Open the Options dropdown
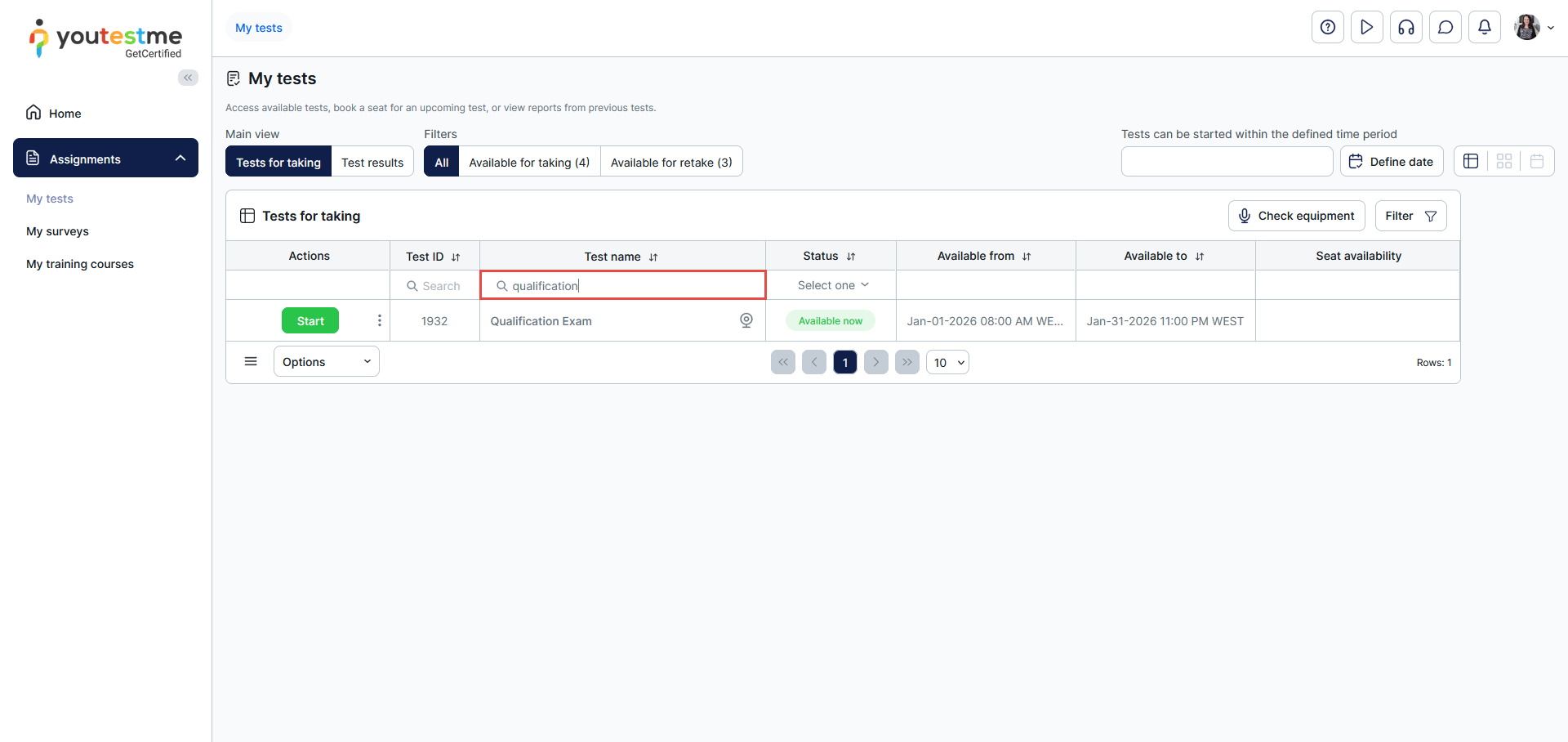1568x742 pixels. click(326, 362)
